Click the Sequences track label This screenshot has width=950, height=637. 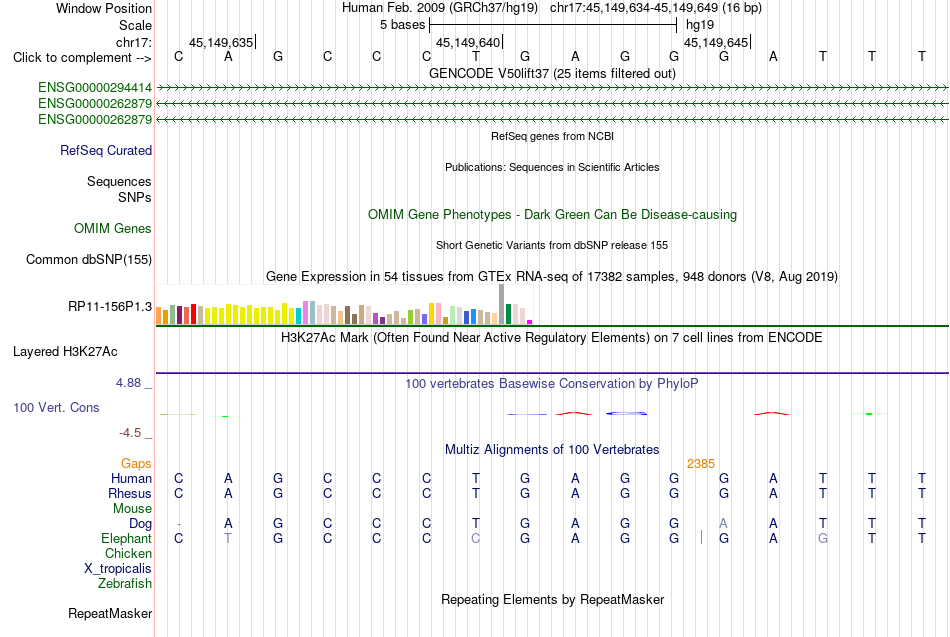[119, 181]
